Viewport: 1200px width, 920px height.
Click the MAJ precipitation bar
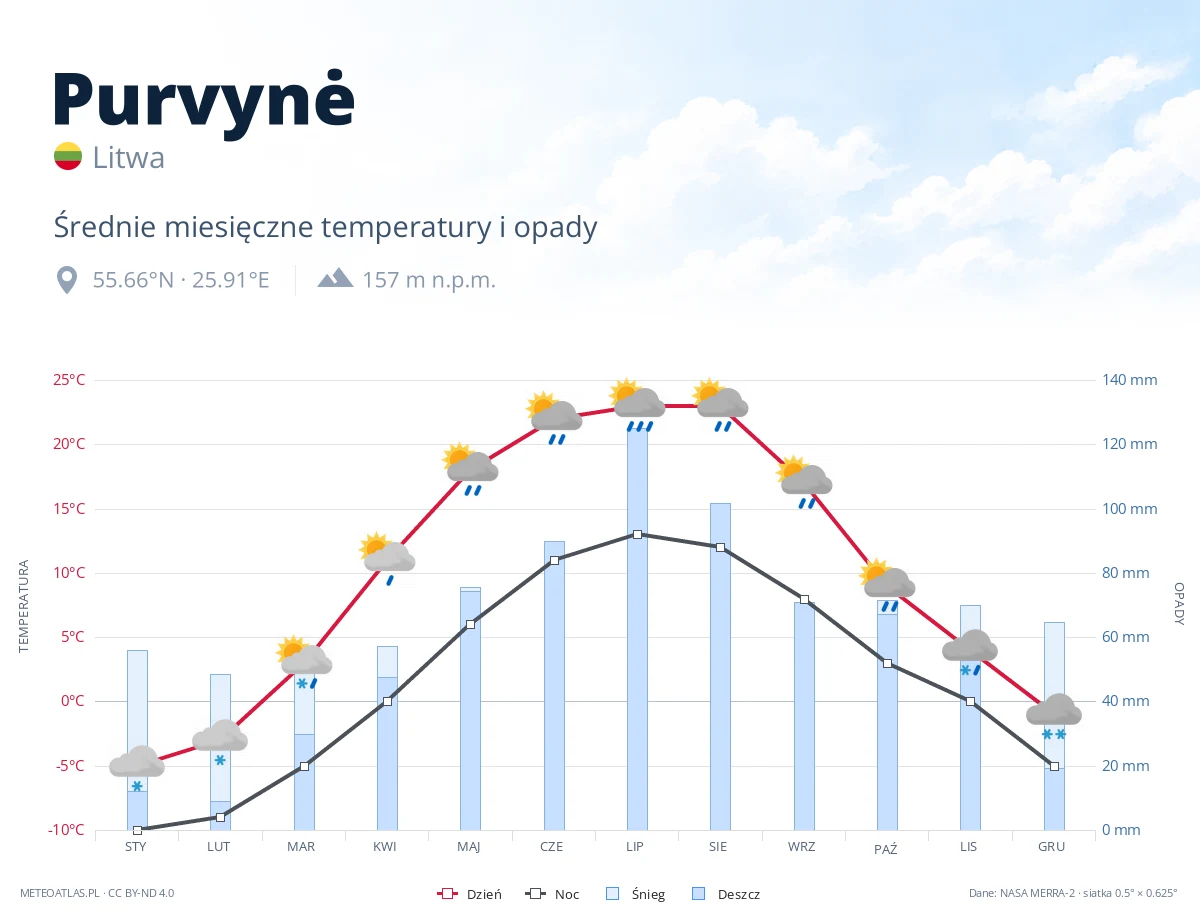pos(470,708)
